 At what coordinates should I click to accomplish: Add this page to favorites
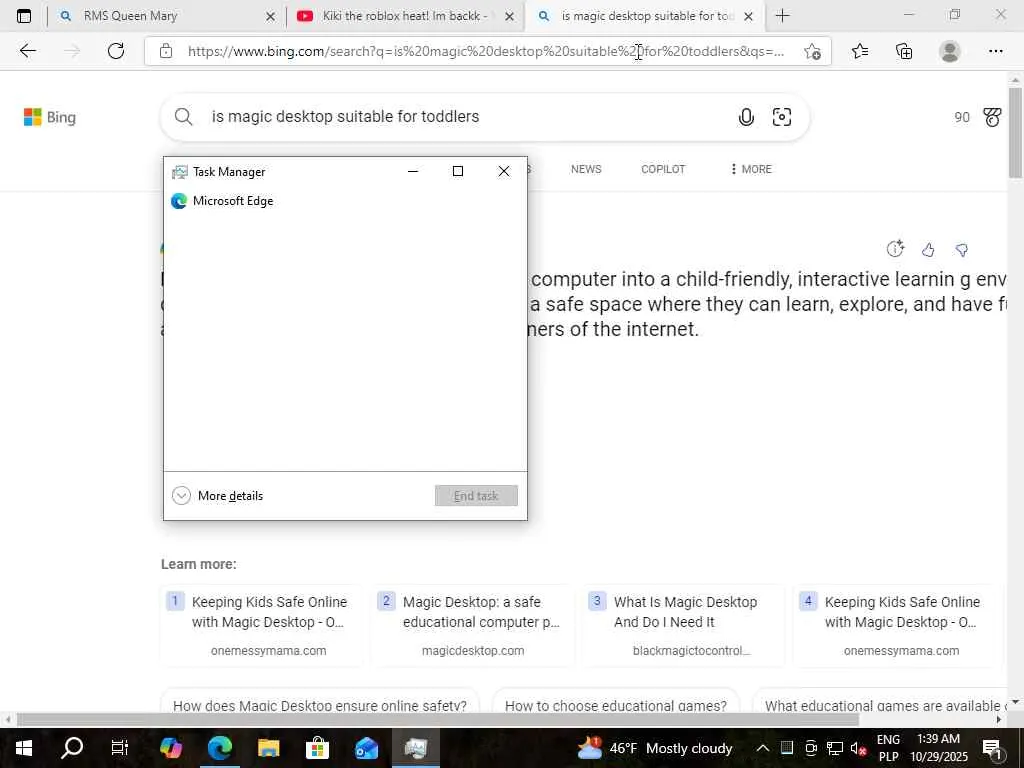point(812,52)
